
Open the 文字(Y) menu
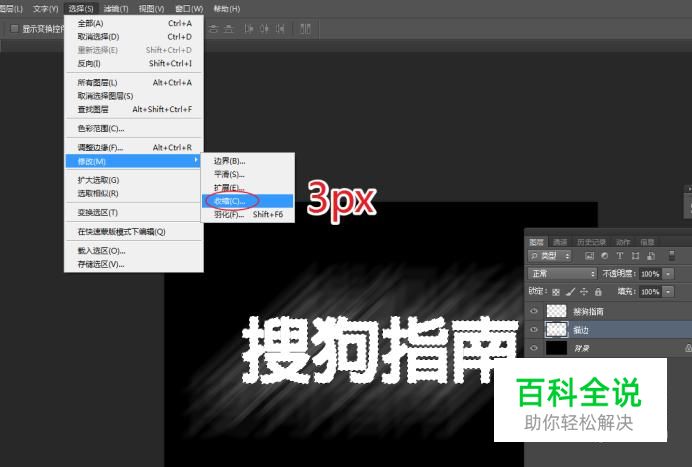point(46,8)
